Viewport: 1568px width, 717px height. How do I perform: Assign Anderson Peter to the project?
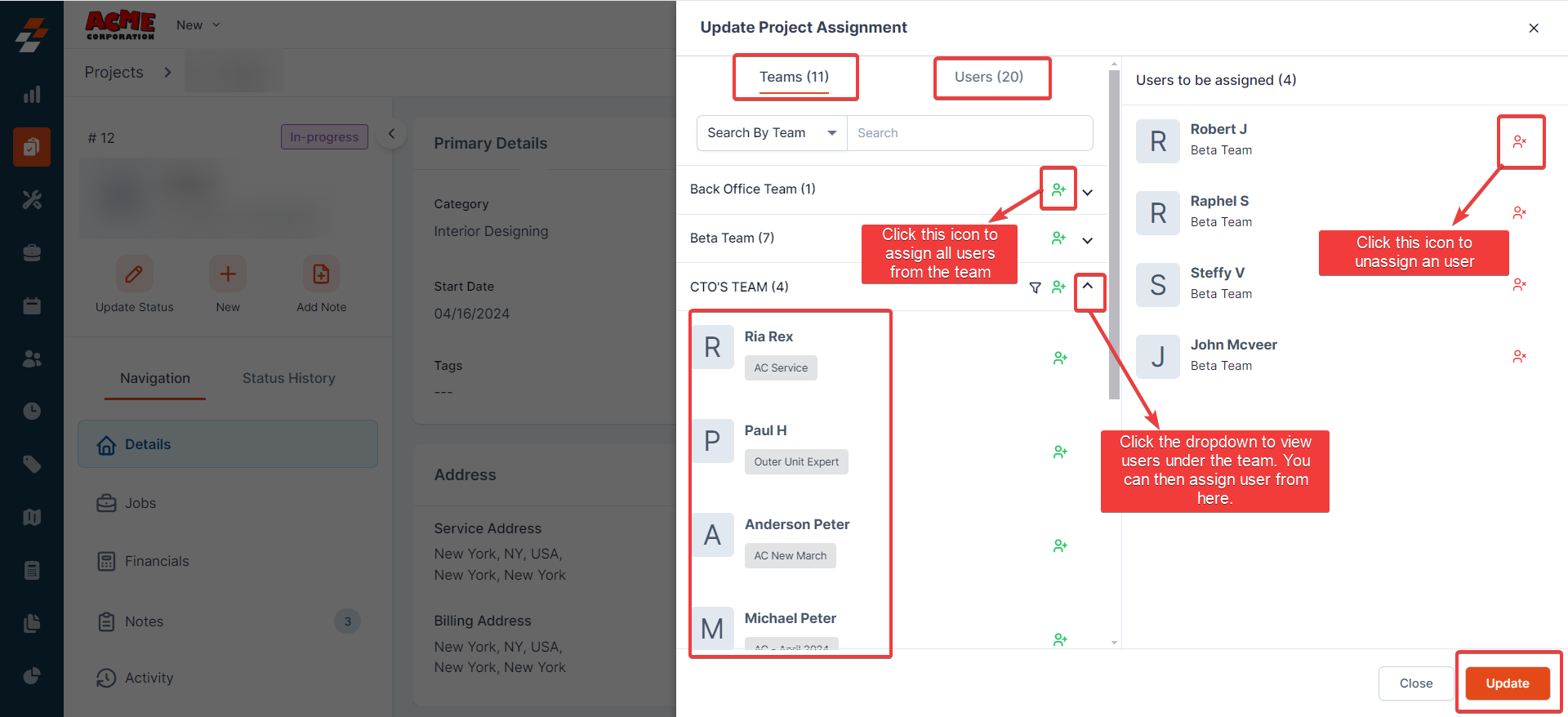point(1060,546)
